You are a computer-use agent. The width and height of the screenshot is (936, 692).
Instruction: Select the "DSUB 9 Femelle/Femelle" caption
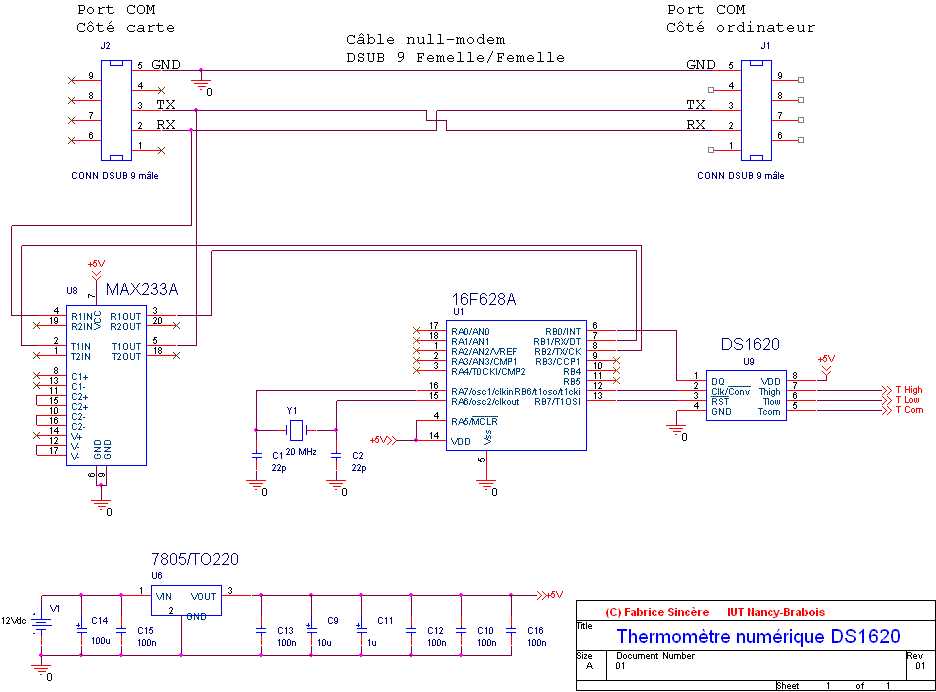[455, 58]
